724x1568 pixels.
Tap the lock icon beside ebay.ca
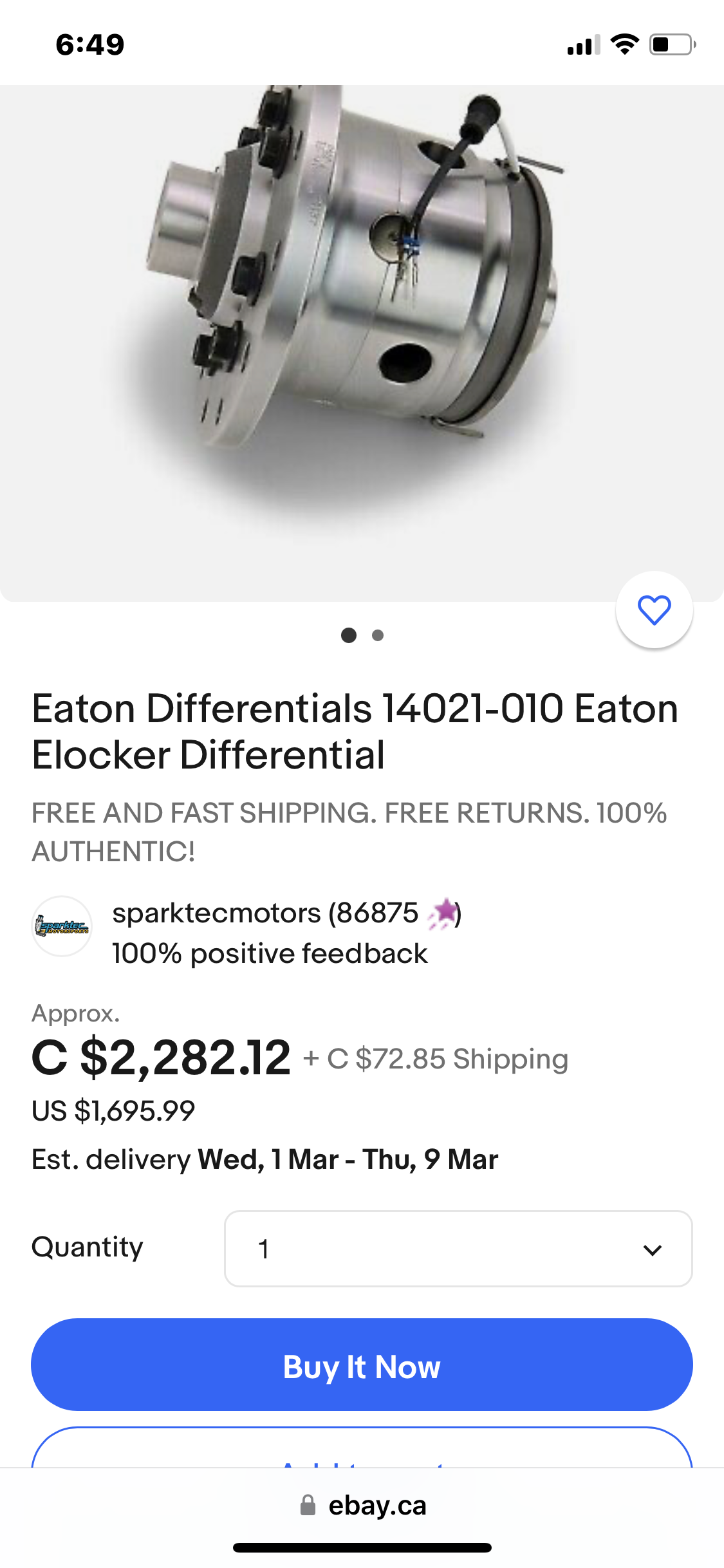[x=308, y=1505]
